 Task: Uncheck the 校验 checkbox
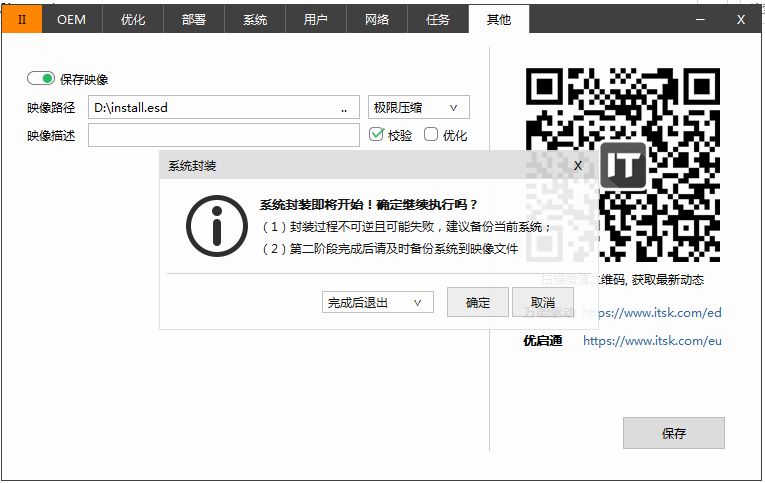[x=376, y=134]
